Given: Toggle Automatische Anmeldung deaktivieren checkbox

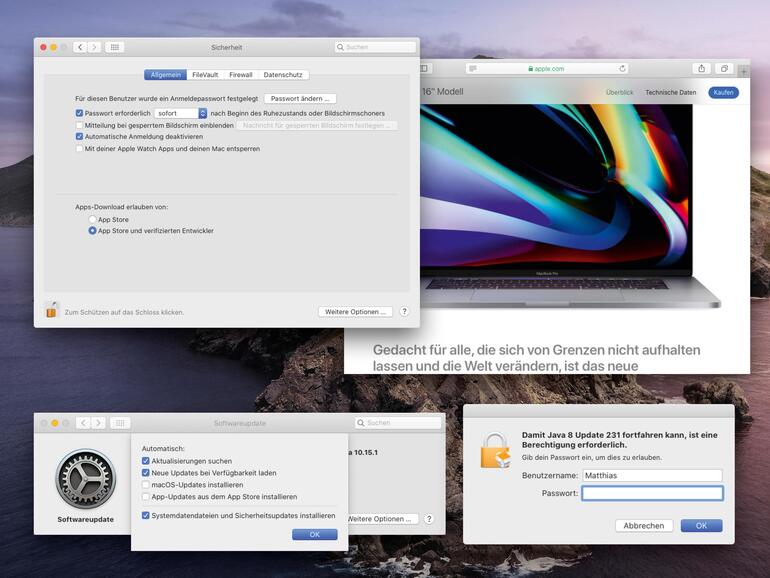Looking at the screenshot, I should click(x=79, y=137).
